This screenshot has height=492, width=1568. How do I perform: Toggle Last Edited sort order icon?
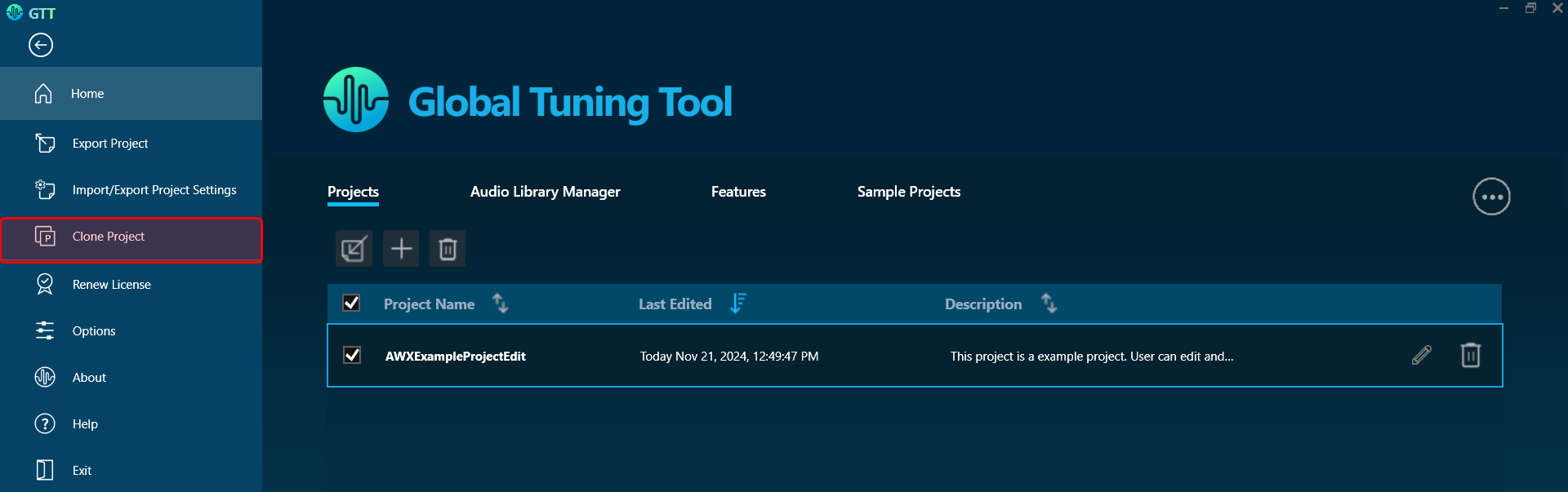click(x=738, y=303)
